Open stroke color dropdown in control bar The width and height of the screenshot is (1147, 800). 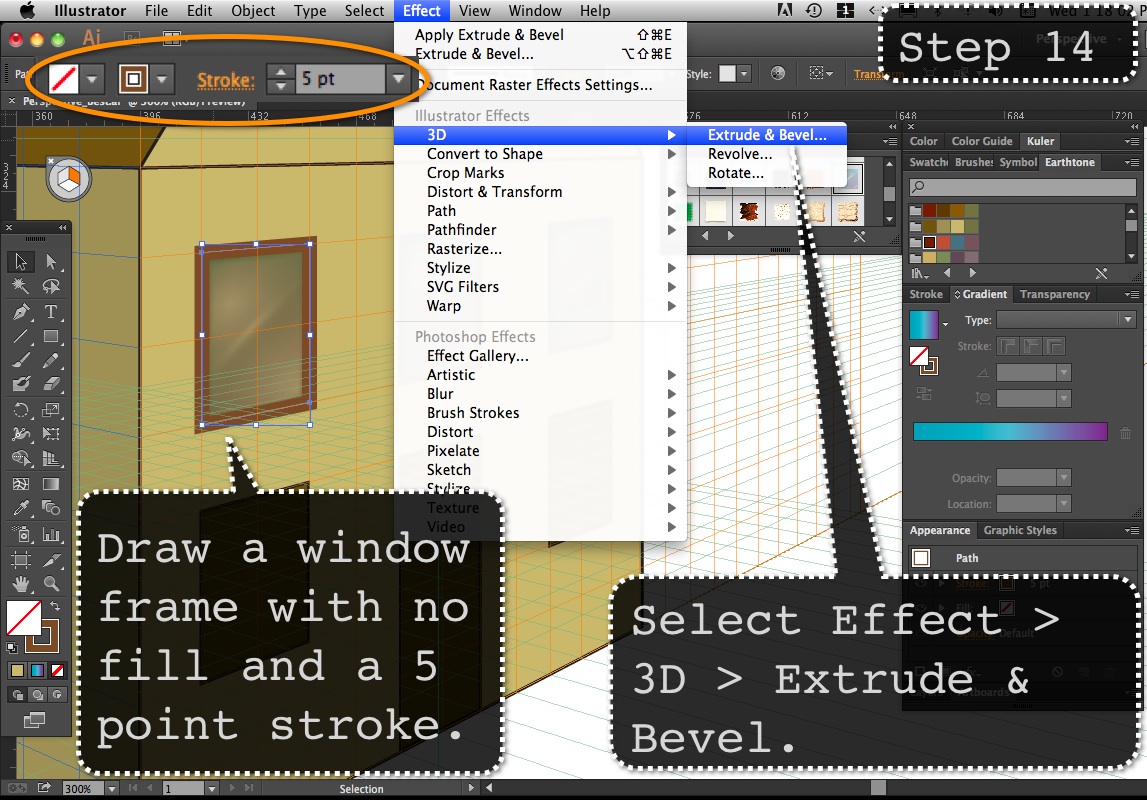tap(162, 79)
